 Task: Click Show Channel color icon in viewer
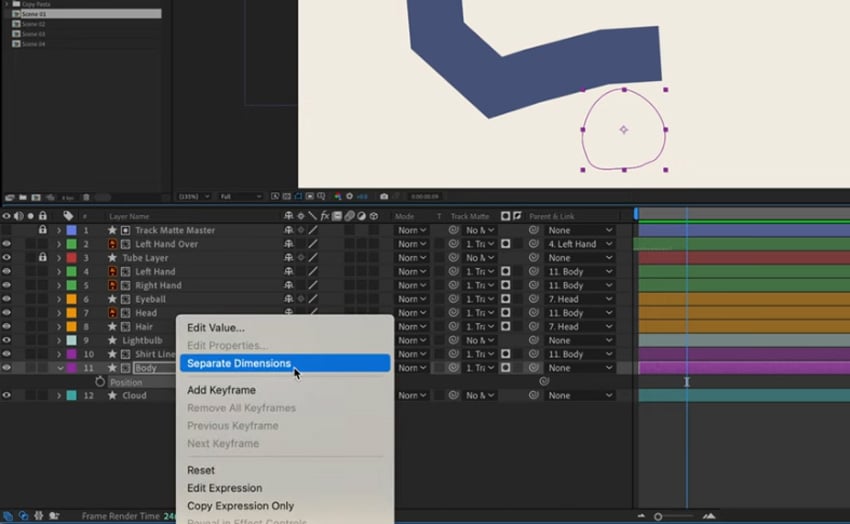pos(337,196)
